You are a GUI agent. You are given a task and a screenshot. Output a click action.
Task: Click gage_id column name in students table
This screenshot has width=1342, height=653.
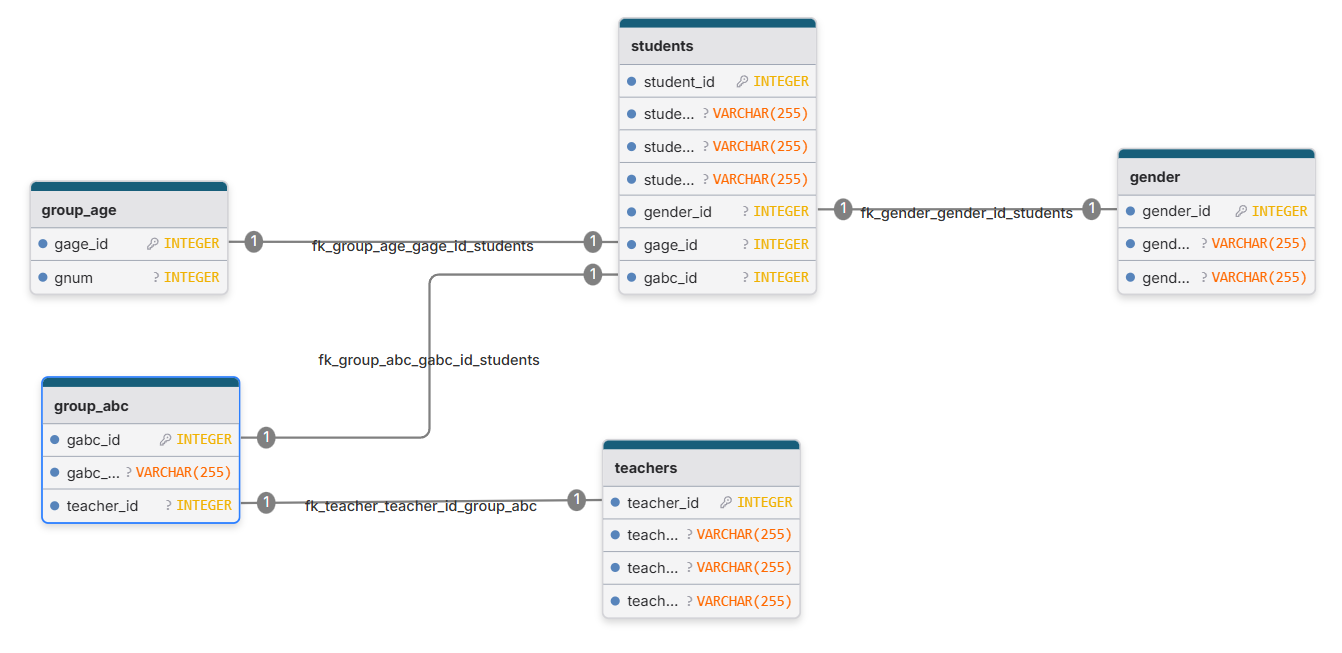coord(669,245)
